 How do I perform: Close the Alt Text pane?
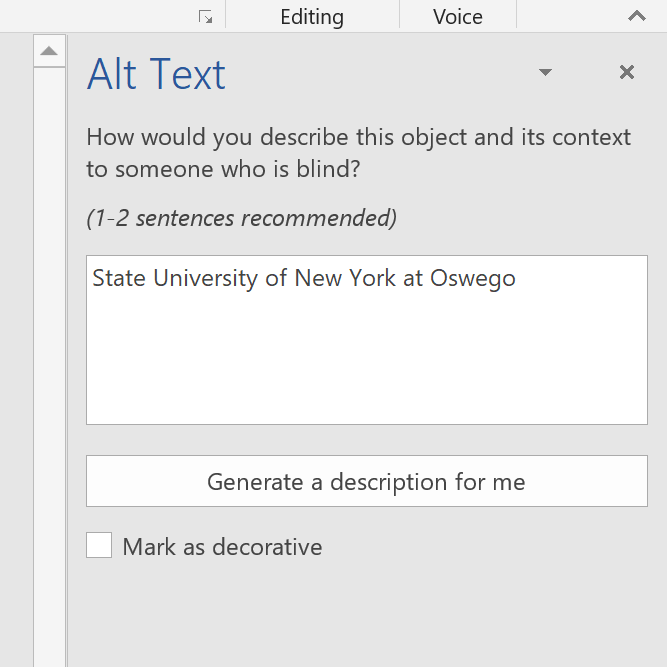coord(627,72)
